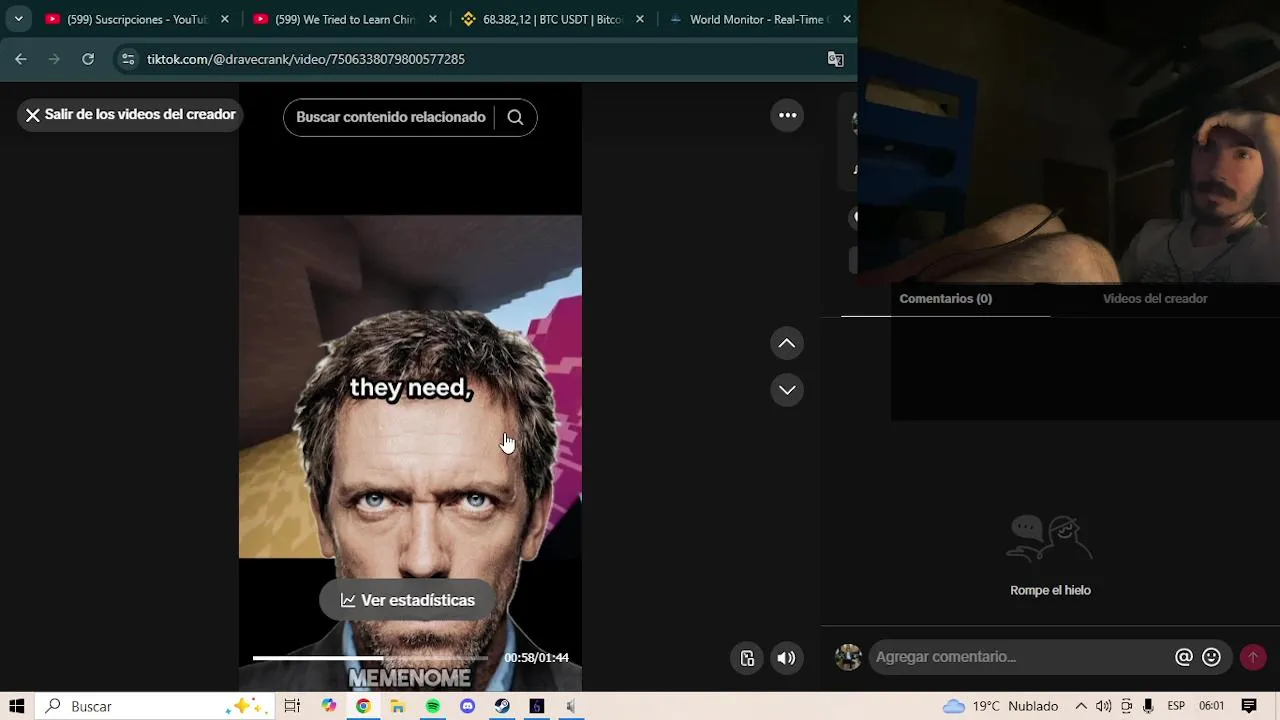Open the weather widget 19°C Nublado
Image resolution: width=1280 pixels, height=720 pixels.
[1001, 706]
